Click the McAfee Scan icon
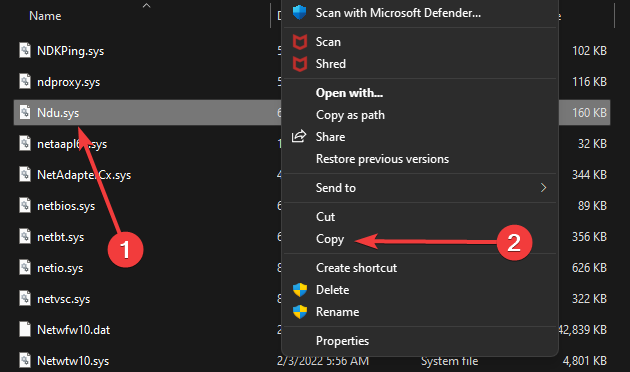Screen dimensions: 630x372 300,42
